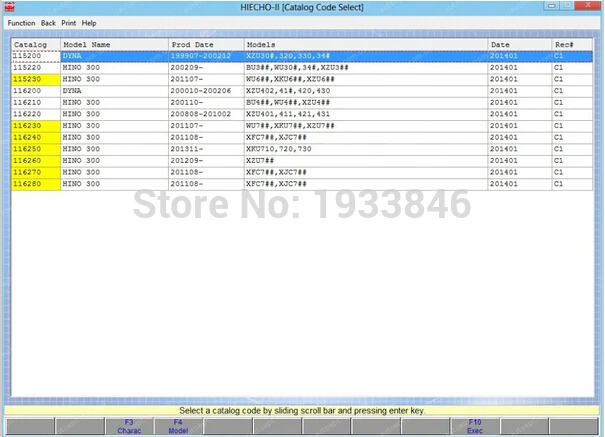
Task: Select catalog code 116200
Action: tap(35, 91)
